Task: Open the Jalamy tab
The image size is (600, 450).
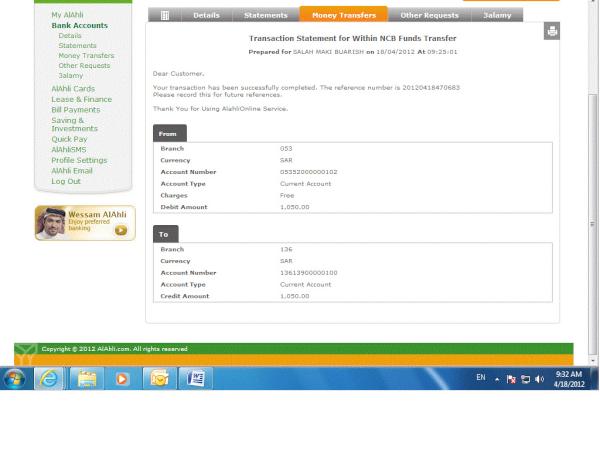Action: pyautogui.click(x=497, y=15)
